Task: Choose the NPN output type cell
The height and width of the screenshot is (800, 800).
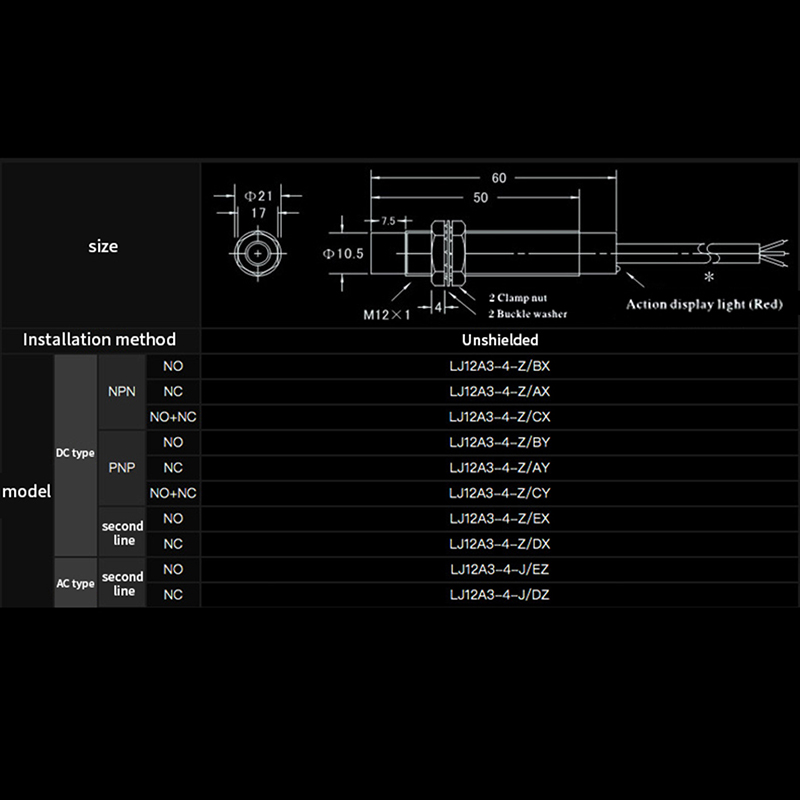Action: [x=122, y=391]
